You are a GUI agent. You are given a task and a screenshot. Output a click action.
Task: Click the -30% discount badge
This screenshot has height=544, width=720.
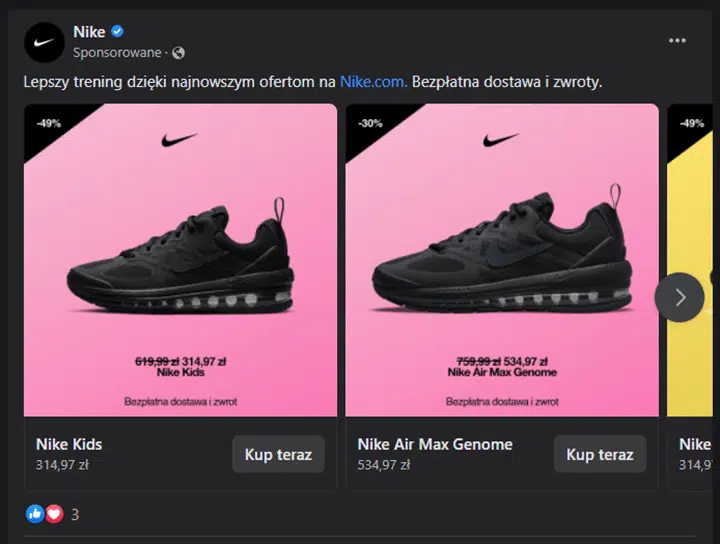point(370,123)
